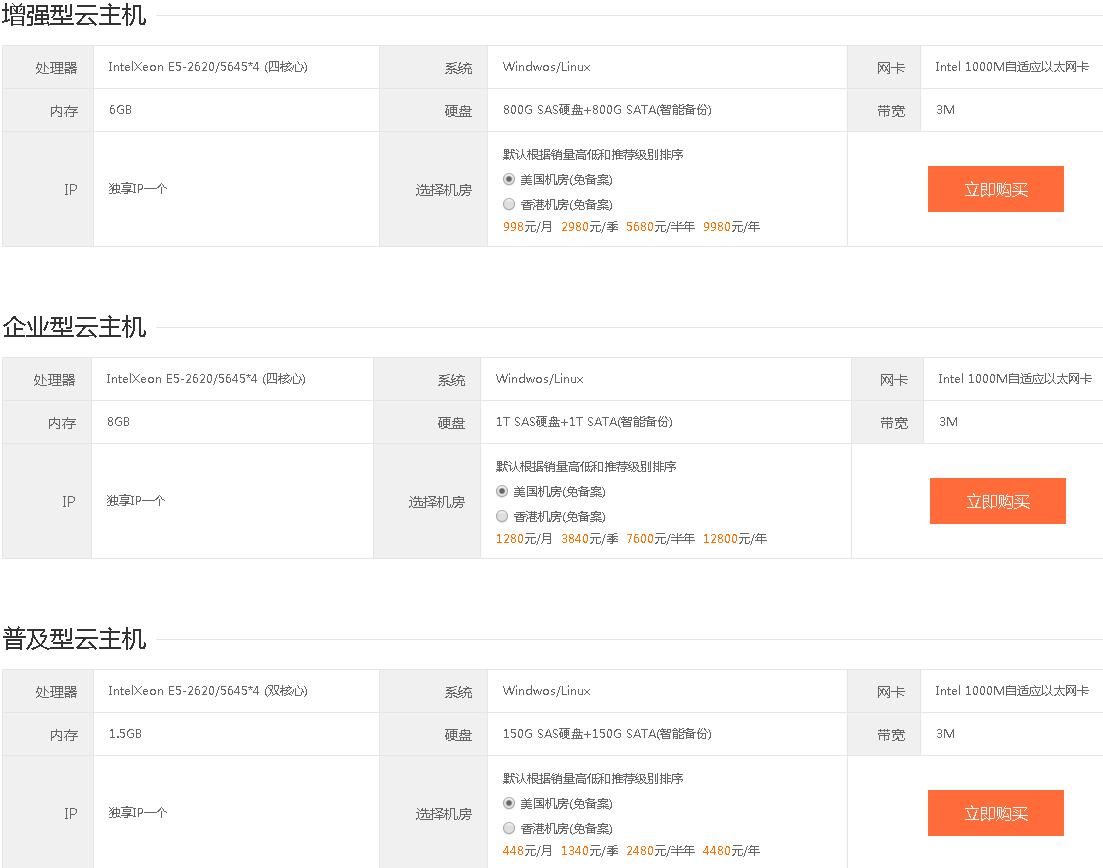Click 立即购买 for 增强型云主机

(x=995, y=189)
